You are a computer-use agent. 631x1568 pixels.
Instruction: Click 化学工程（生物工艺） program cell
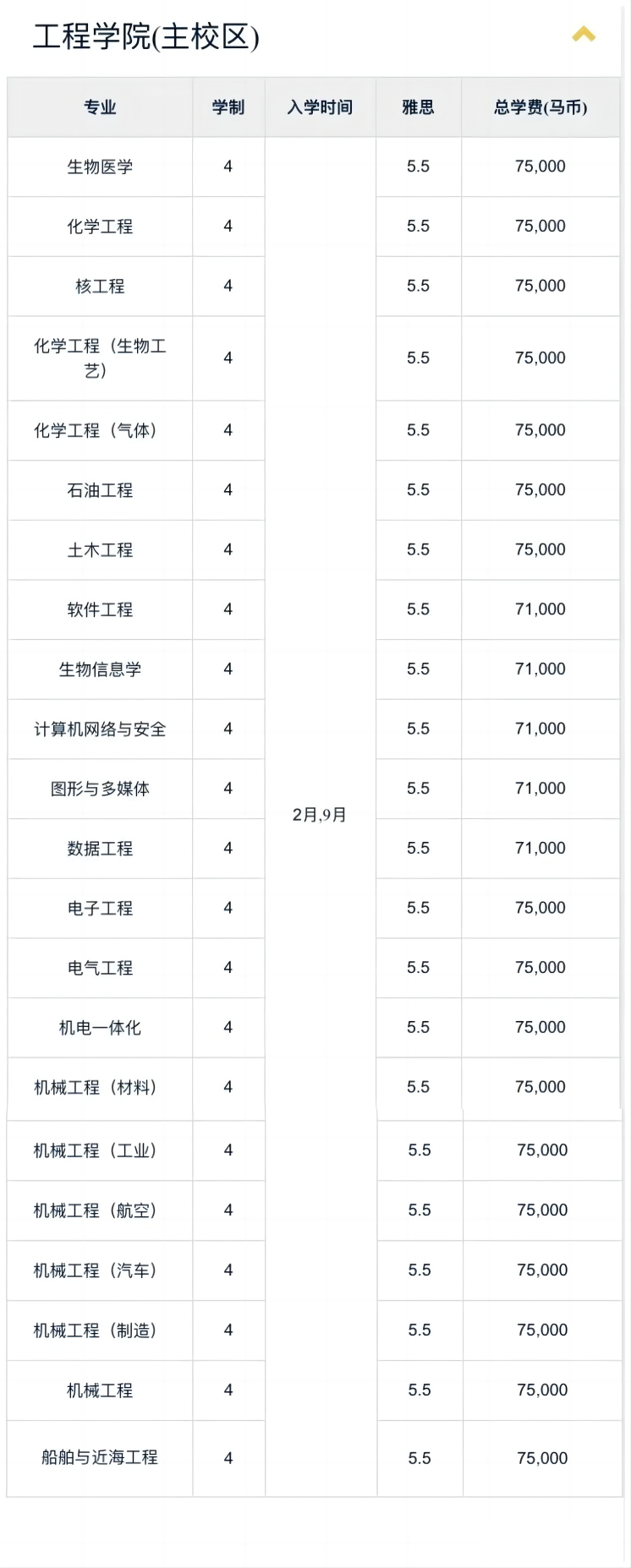coord(100,358)
